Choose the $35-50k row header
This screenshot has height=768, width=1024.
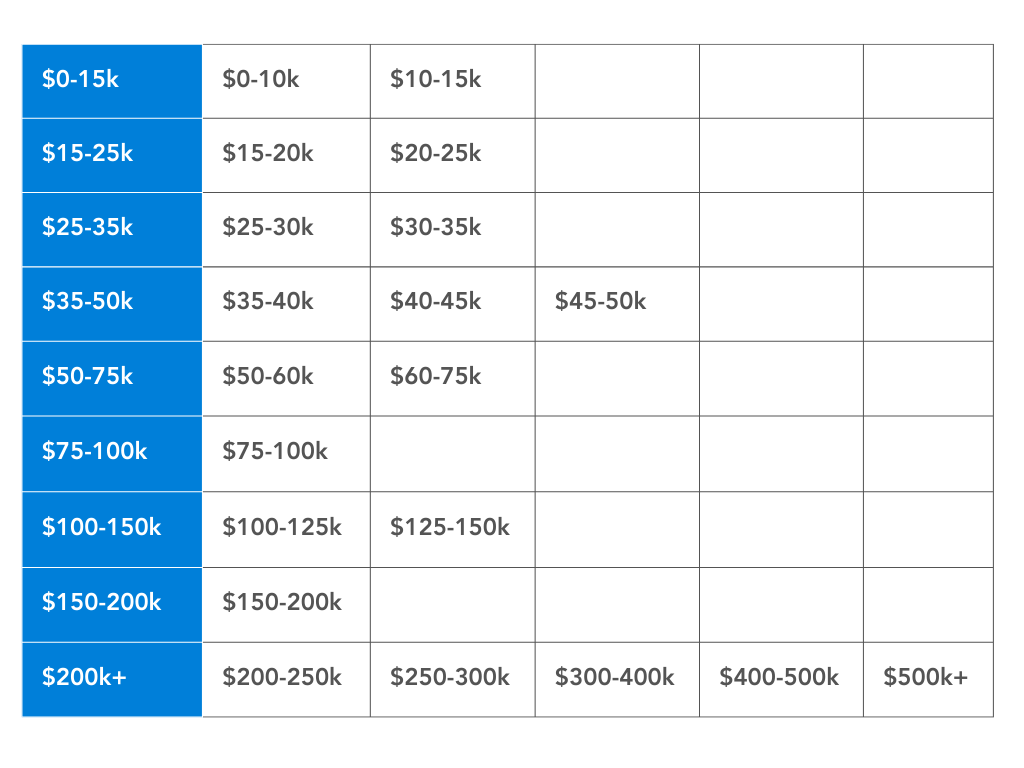click(x=111, y=302)
